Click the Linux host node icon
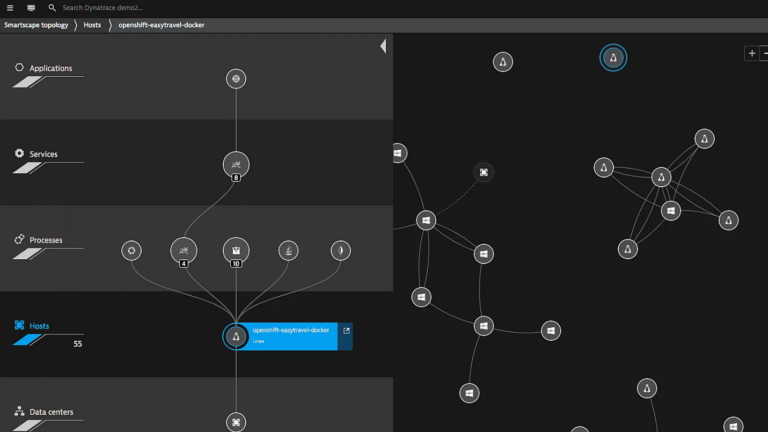The width and height of the screenshot is (768, 432). (236, 336)
